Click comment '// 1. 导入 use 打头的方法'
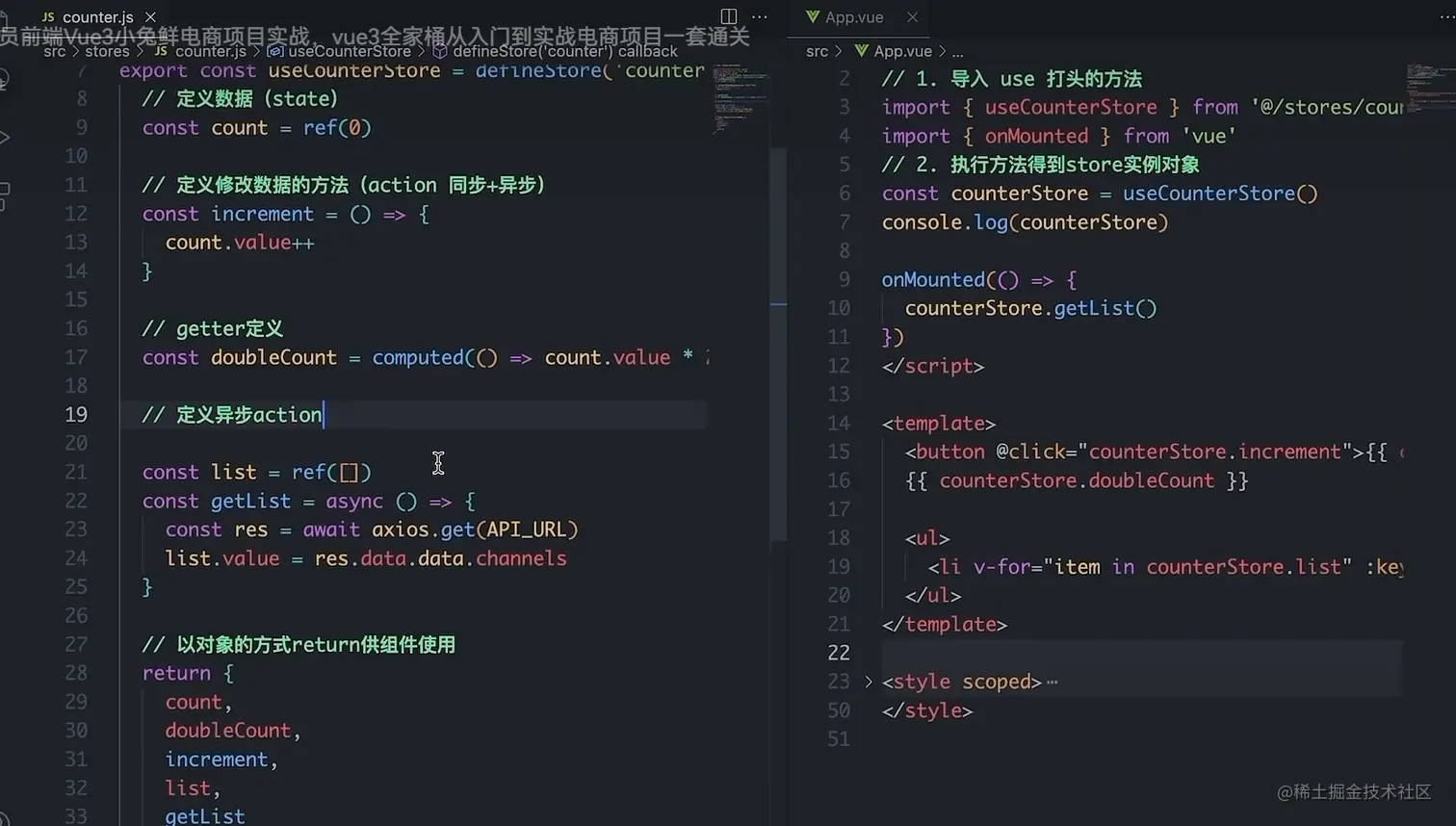This screenshot has height=826, width=1456. tap(1012, 79)
